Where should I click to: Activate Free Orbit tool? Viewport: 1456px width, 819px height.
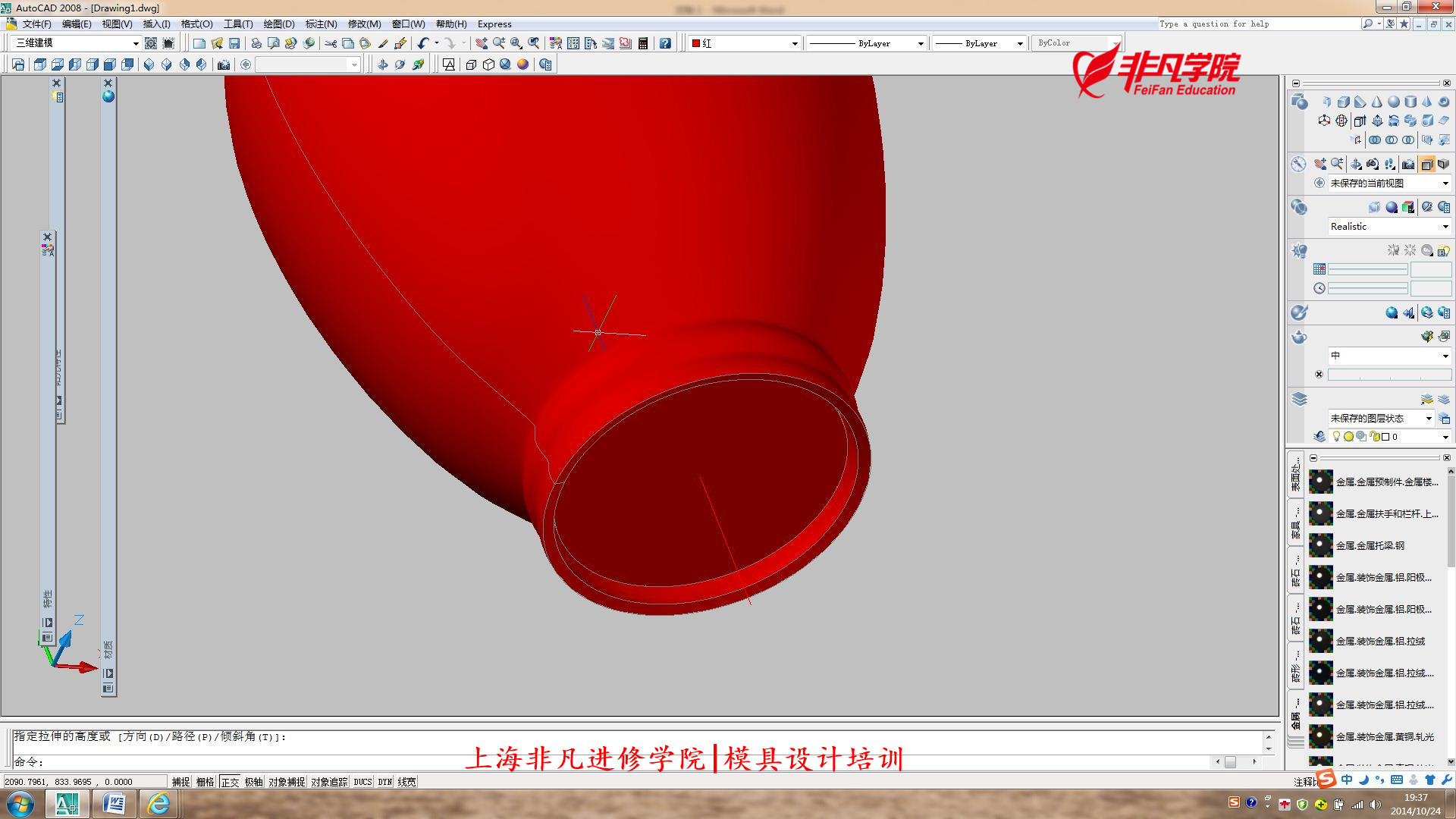[x=400, y=64]
